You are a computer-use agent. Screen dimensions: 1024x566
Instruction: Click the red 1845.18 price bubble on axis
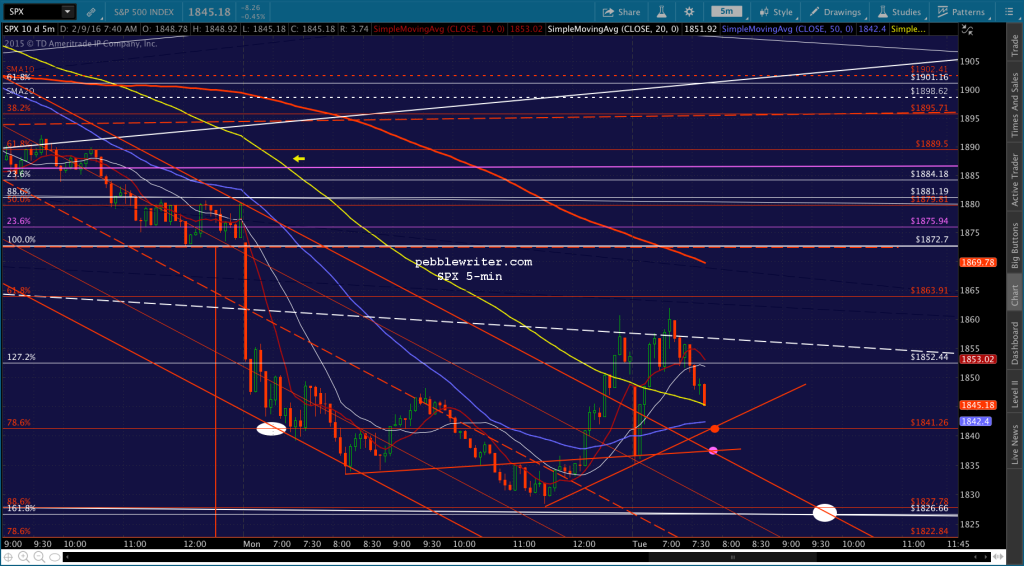tap(978, 405)
